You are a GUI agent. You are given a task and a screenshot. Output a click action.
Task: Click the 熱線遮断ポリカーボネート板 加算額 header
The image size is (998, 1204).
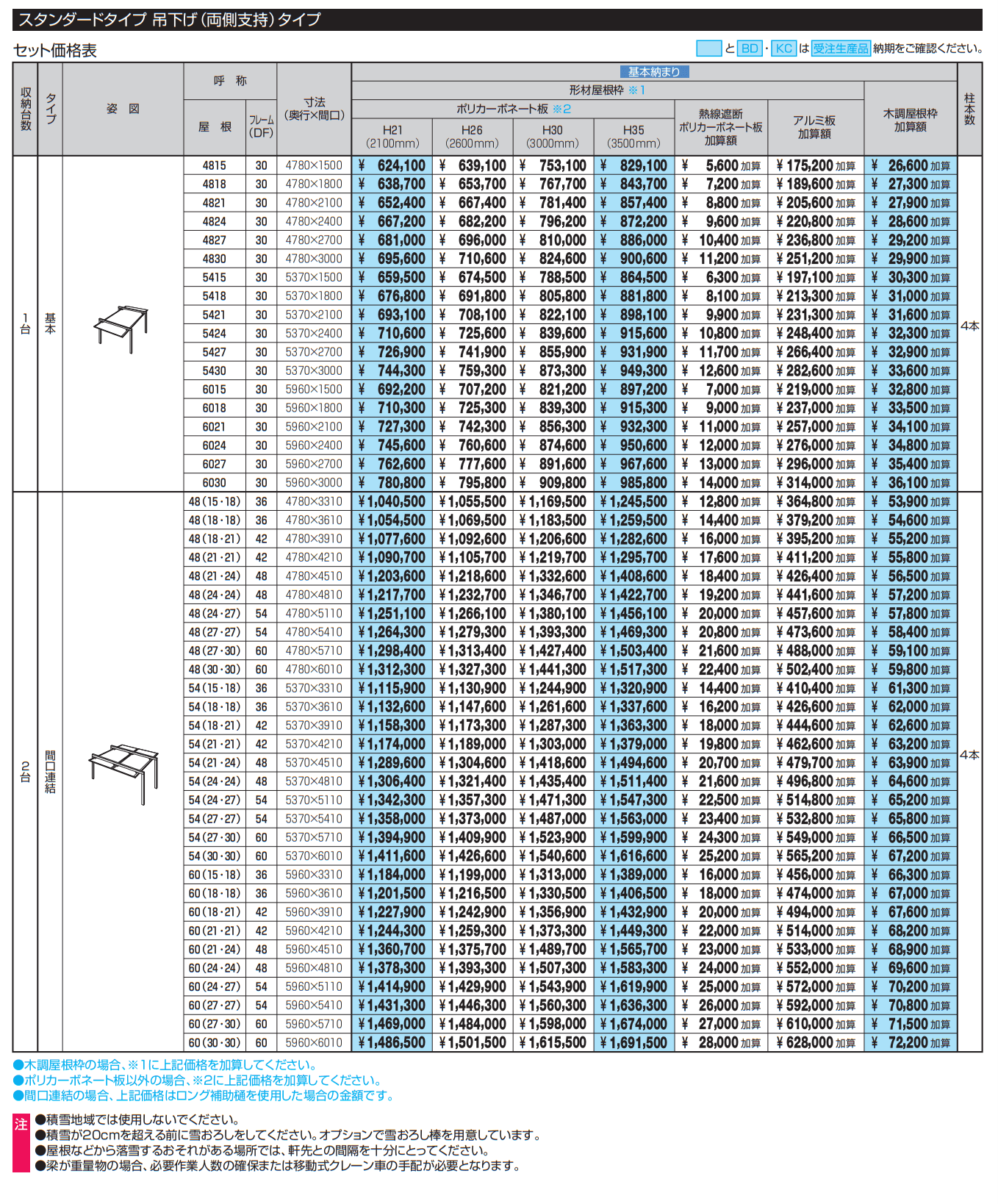coord(720,127)
